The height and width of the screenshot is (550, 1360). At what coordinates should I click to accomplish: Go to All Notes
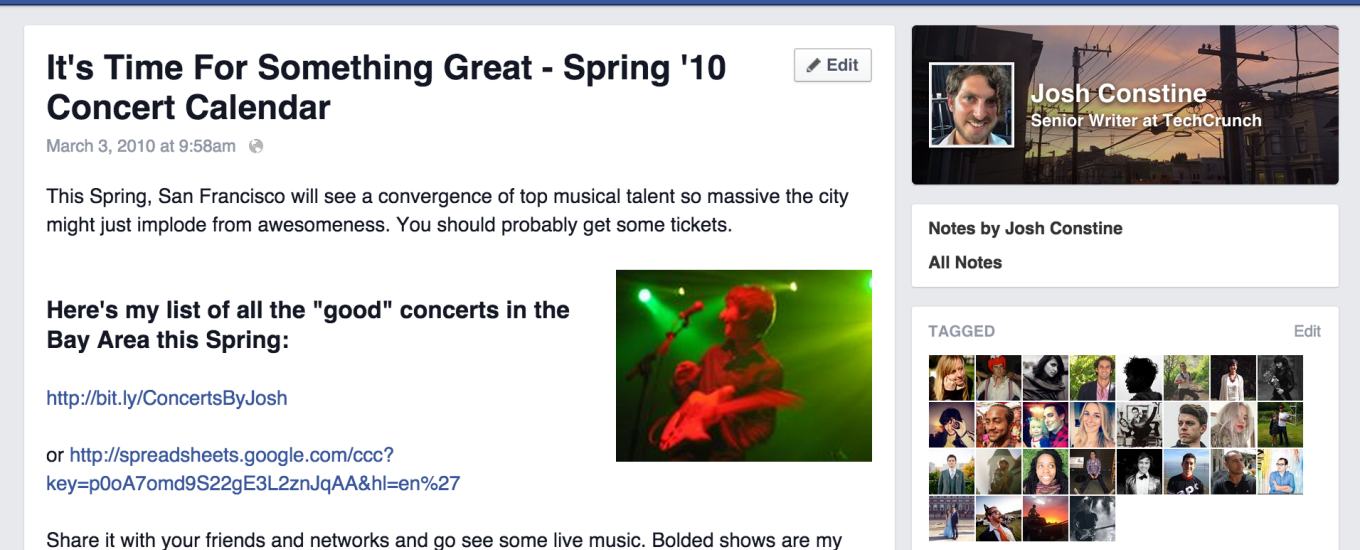coord(965,262)
